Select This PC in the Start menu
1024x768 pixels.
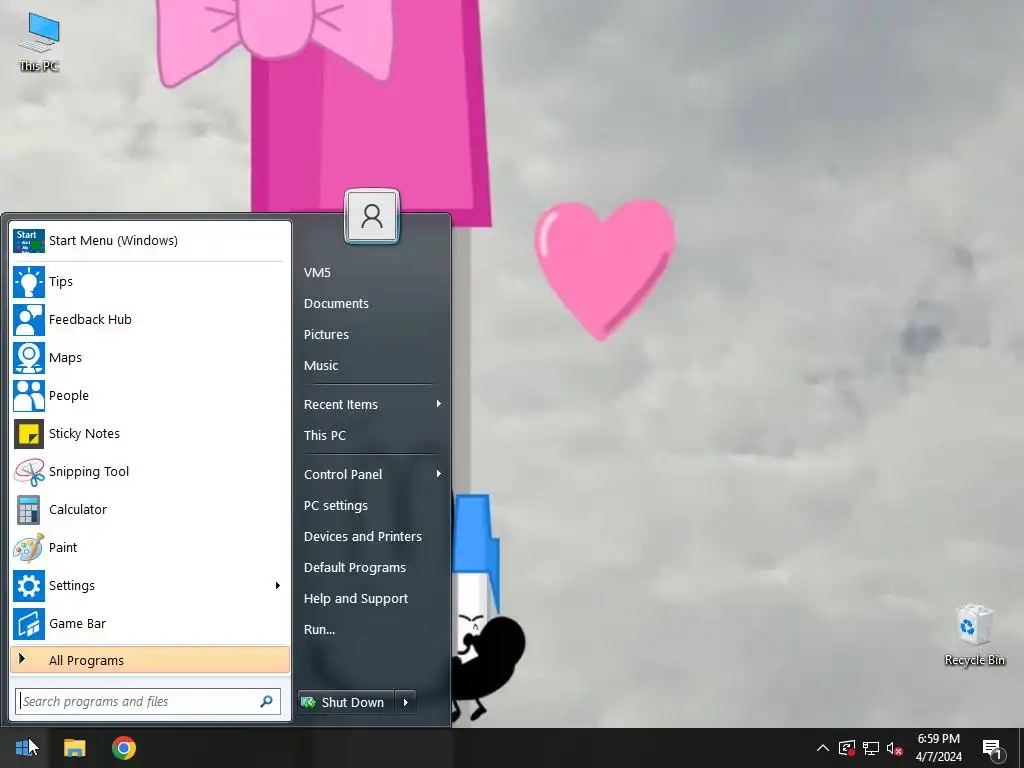coord(325,436)
